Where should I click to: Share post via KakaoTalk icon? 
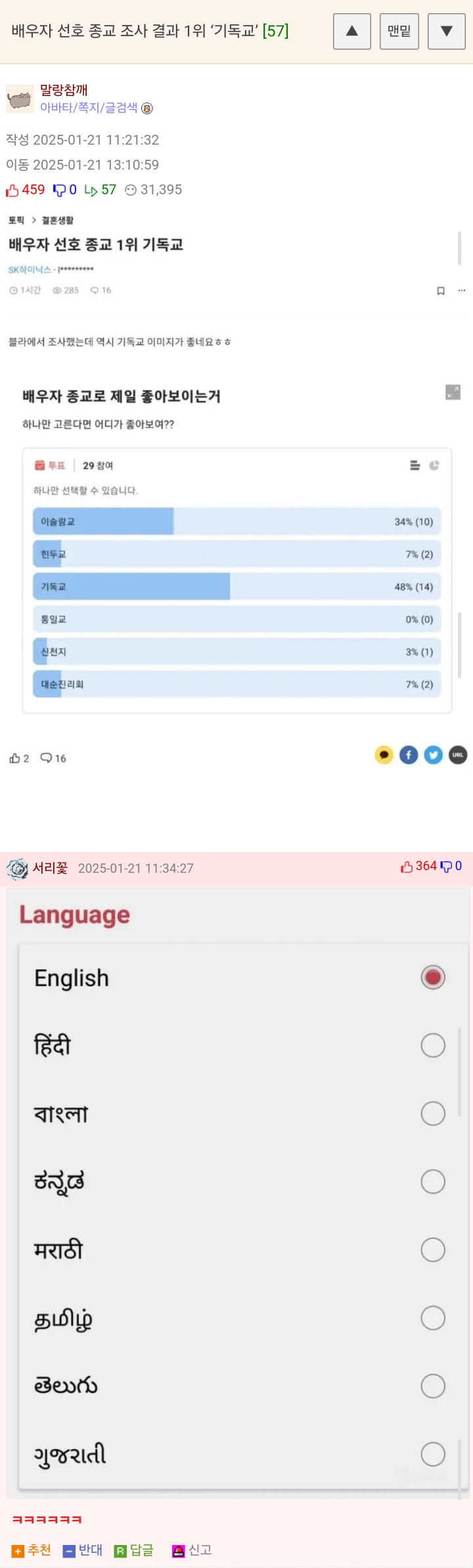(384, 755)
